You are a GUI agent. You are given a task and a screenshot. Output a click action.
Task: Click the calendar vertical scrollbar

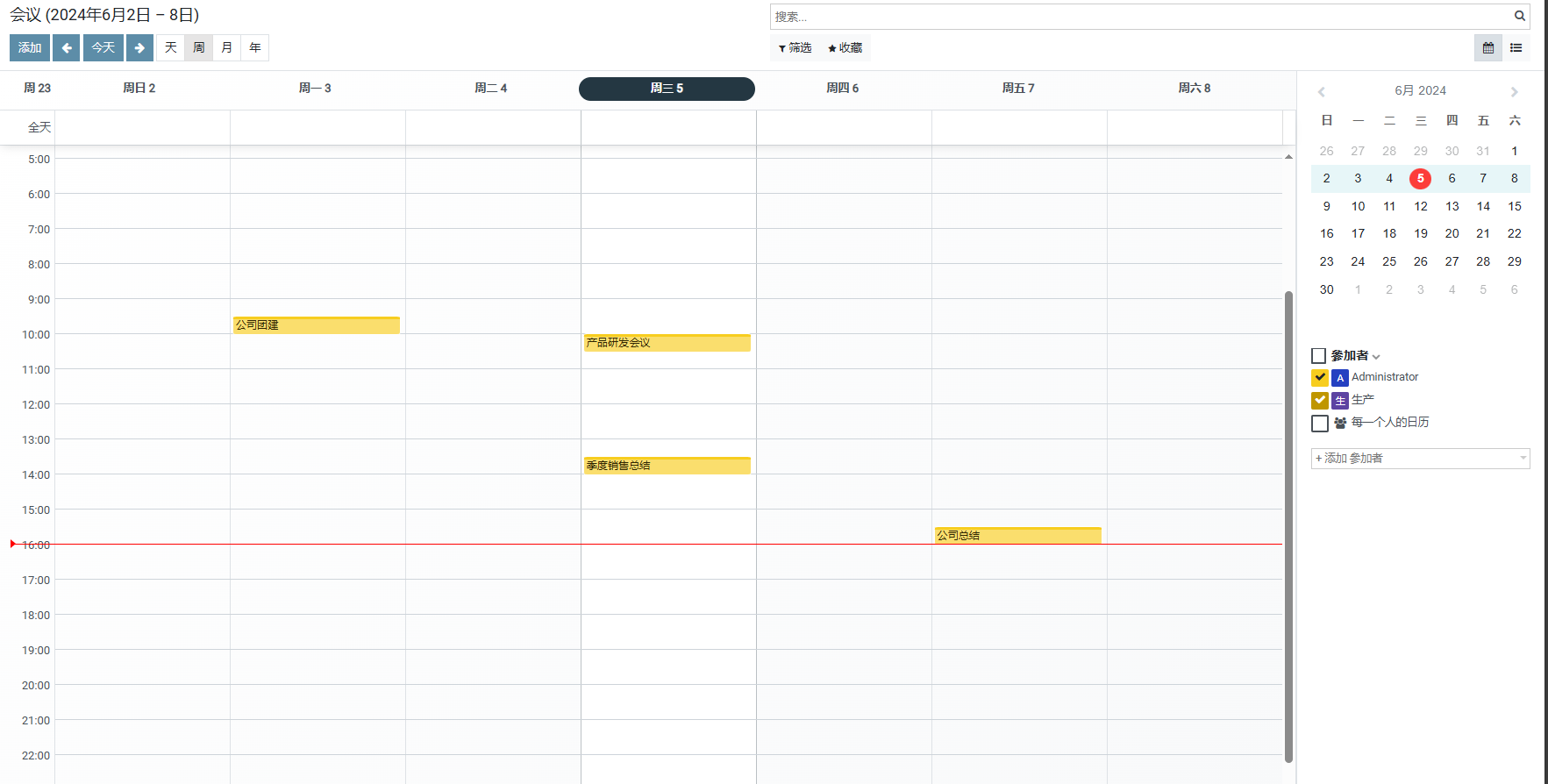1288,526
